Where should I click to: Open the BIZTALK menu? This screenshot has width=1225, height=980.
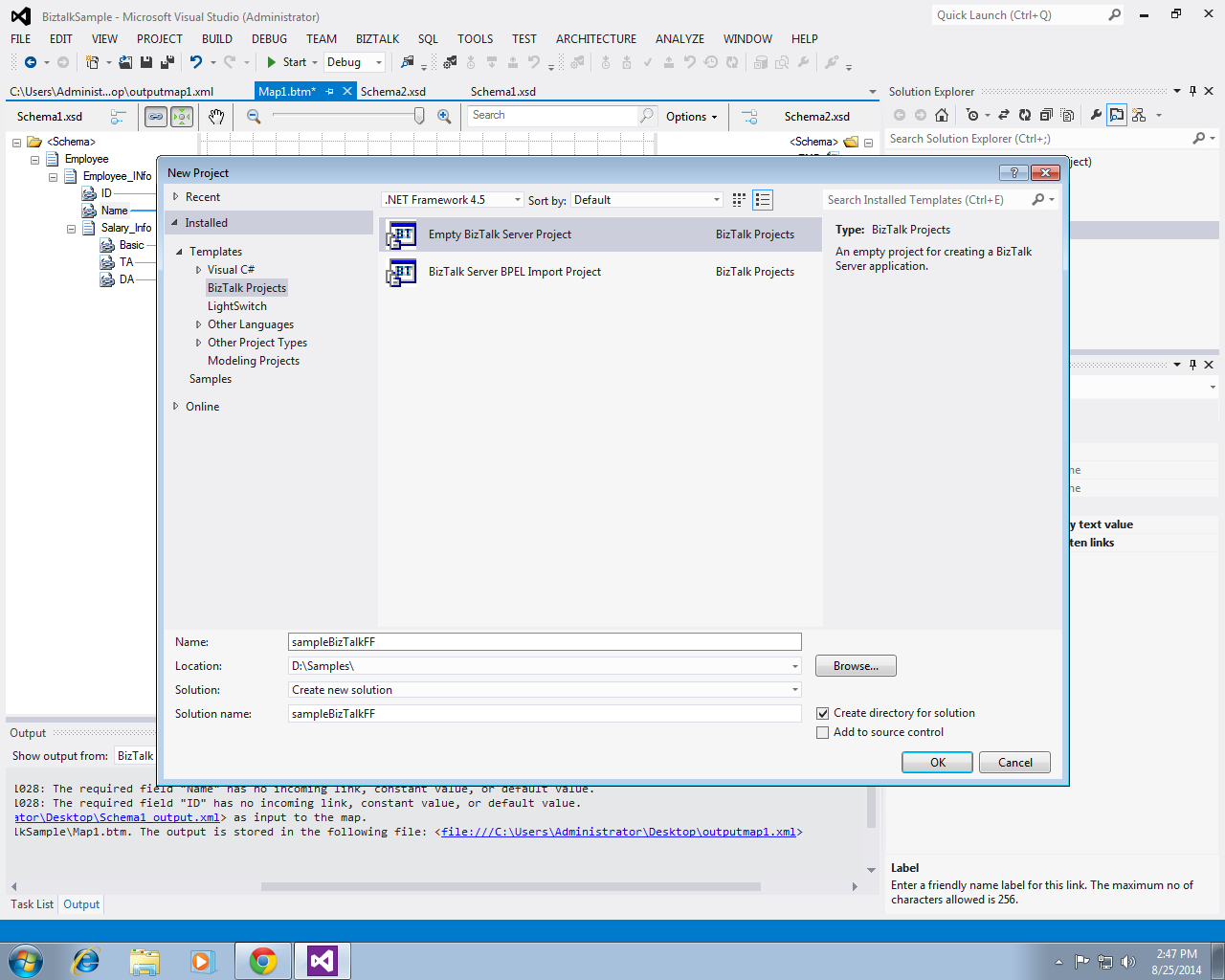377,38
